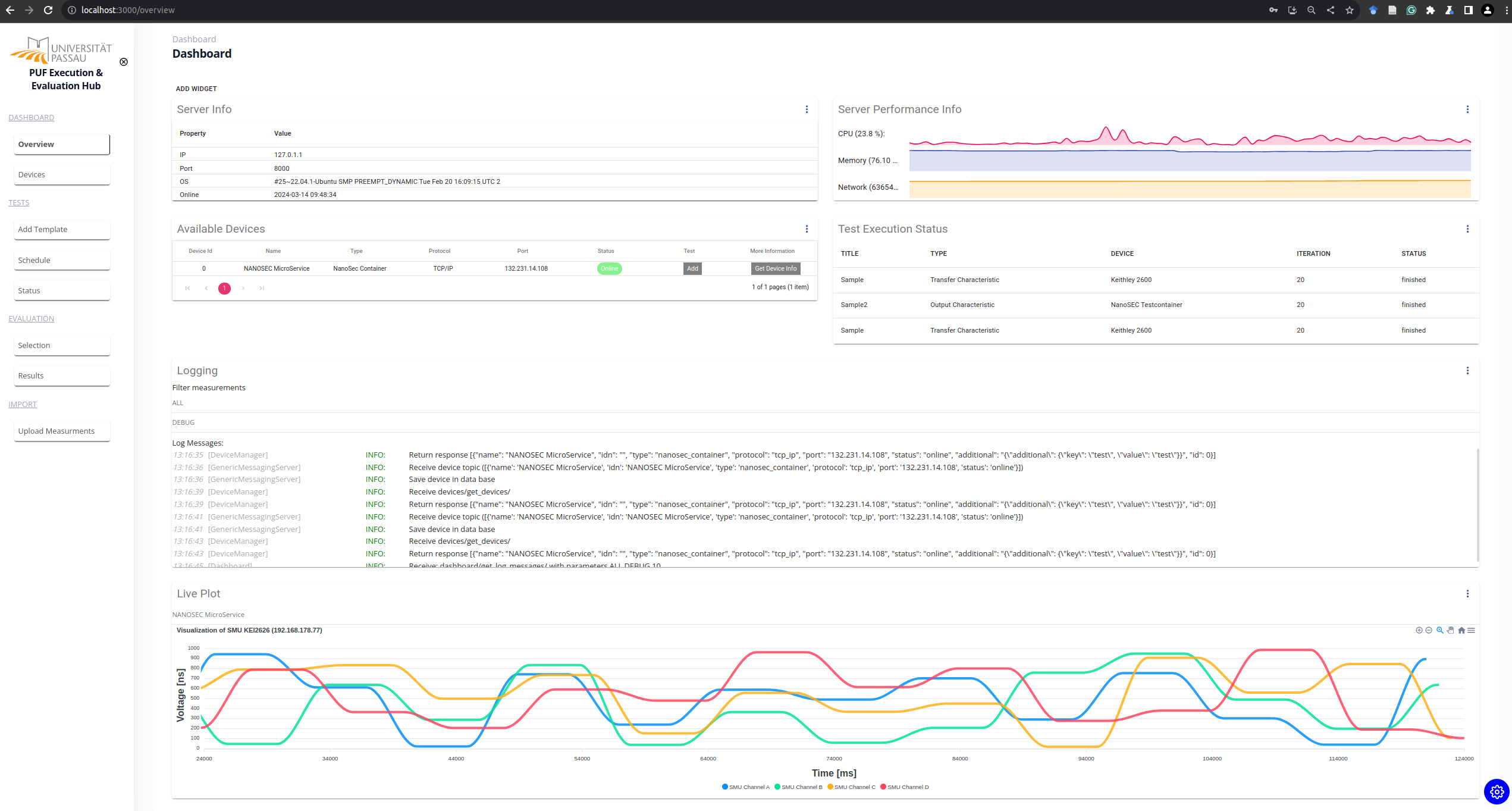1512x811 pixels.
Task: Collapse the sidebar with circled X icon
Action: click(x=124, y=62)
